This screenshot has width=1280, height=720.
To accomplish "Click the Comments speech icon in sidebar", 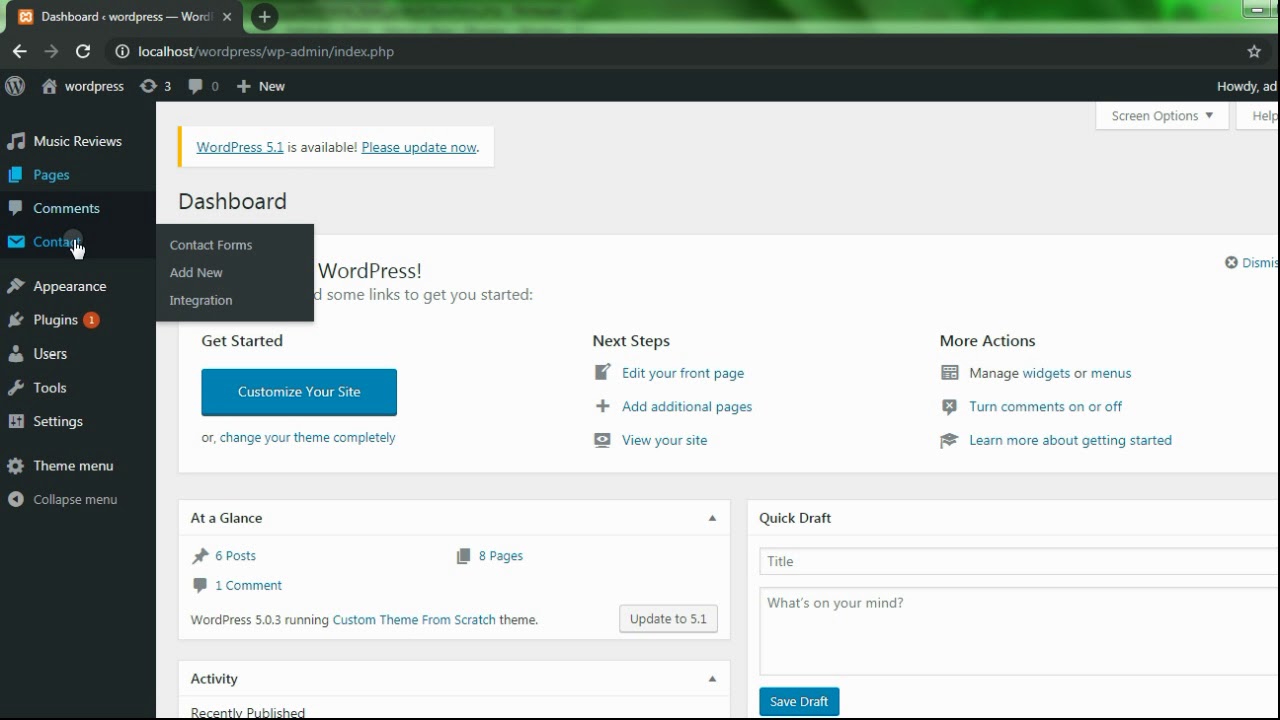I will point(16,208).
